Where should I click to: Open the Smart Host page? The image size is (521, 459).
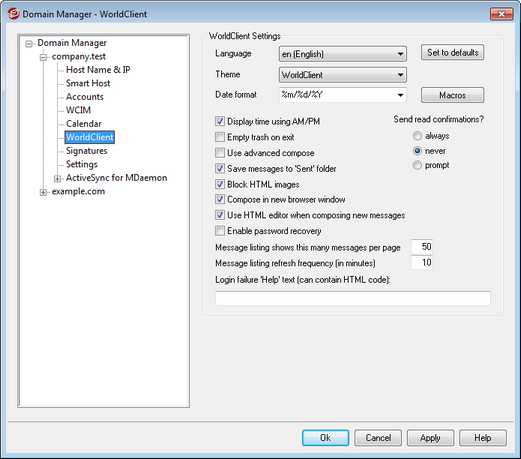click(x=88, y=83)
